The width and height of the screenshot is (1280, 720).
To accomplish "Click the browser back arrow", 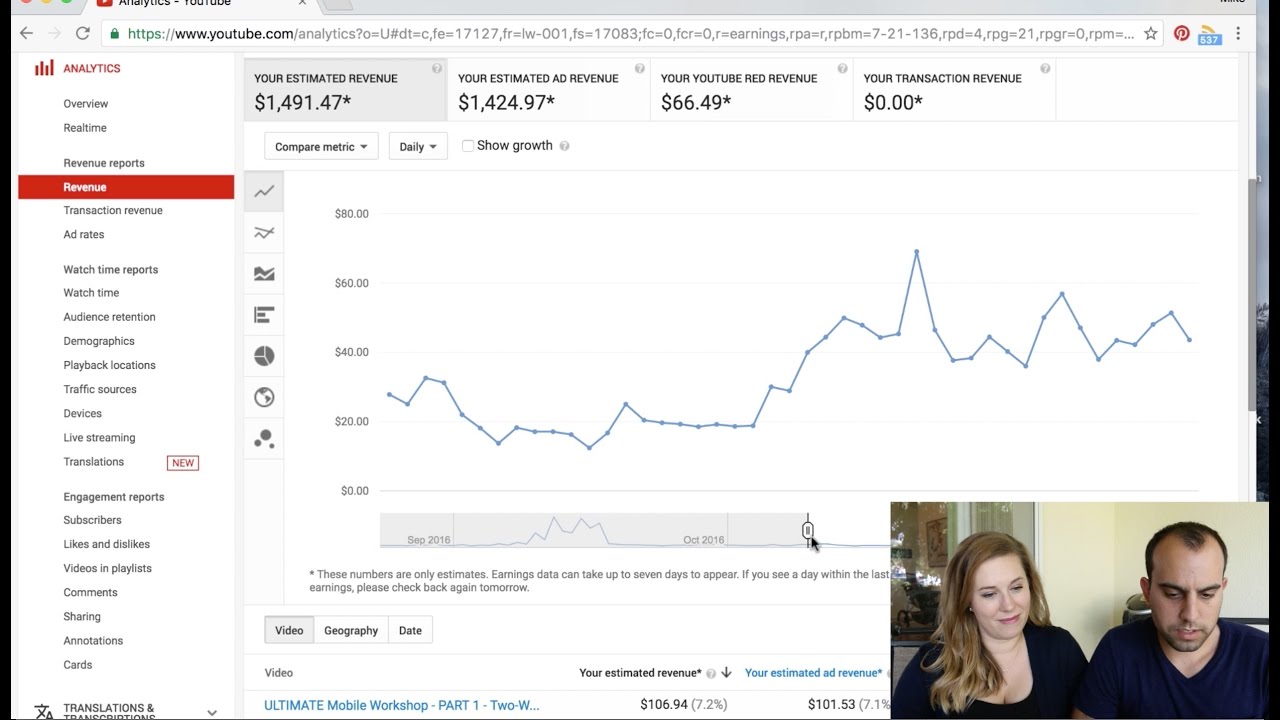I will pyautogui.click(x=26, y=33).
